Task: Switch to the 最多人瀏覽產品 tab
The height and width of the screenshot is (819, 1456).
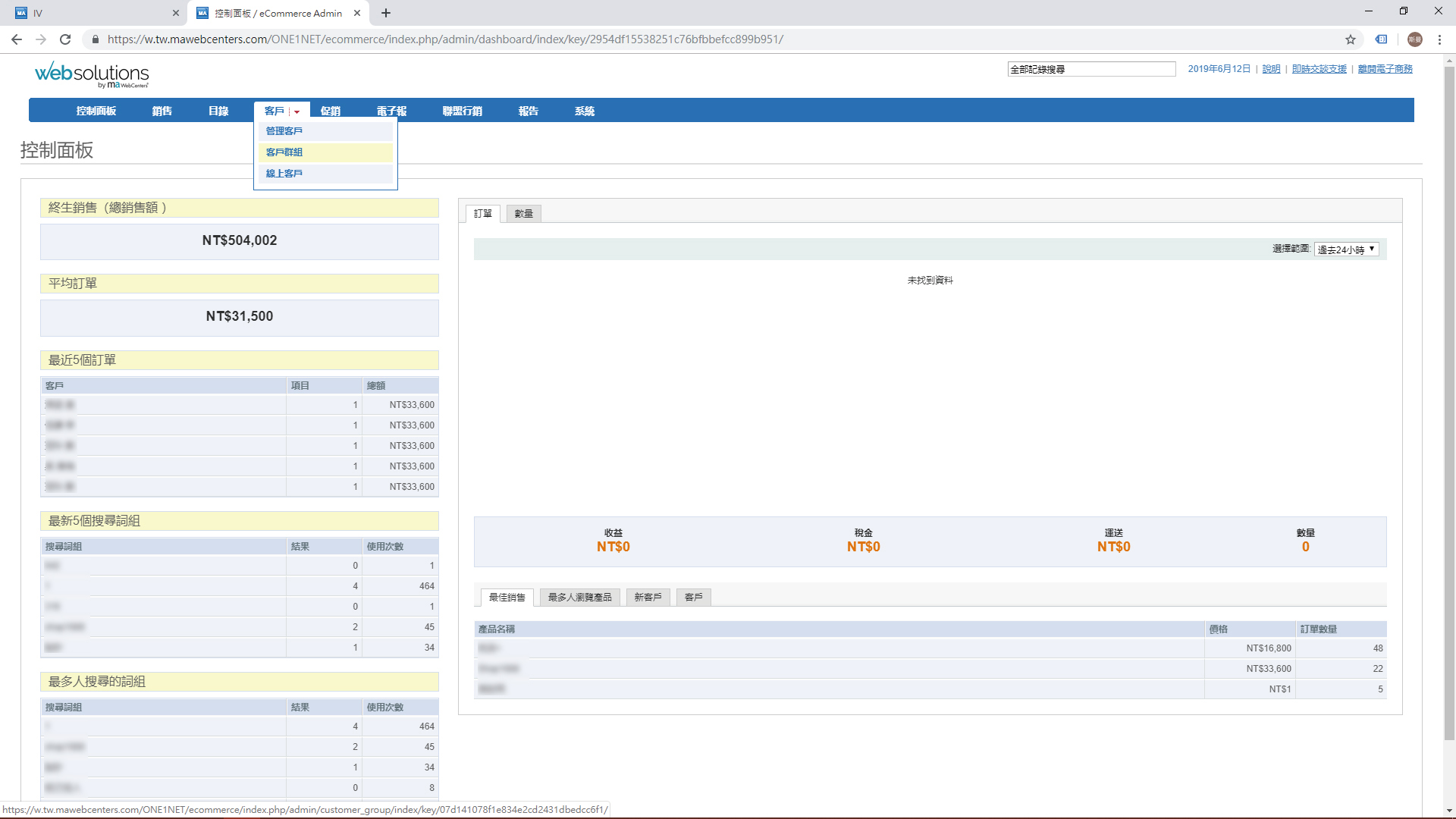Action: (580, 598)
